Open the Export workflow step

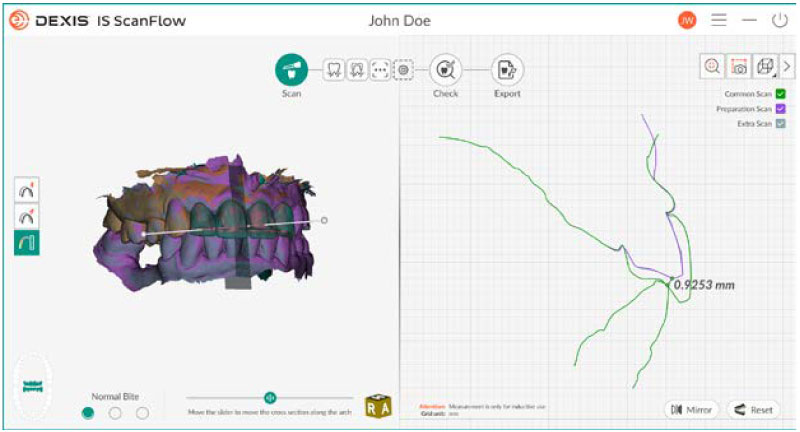[508, 69]
